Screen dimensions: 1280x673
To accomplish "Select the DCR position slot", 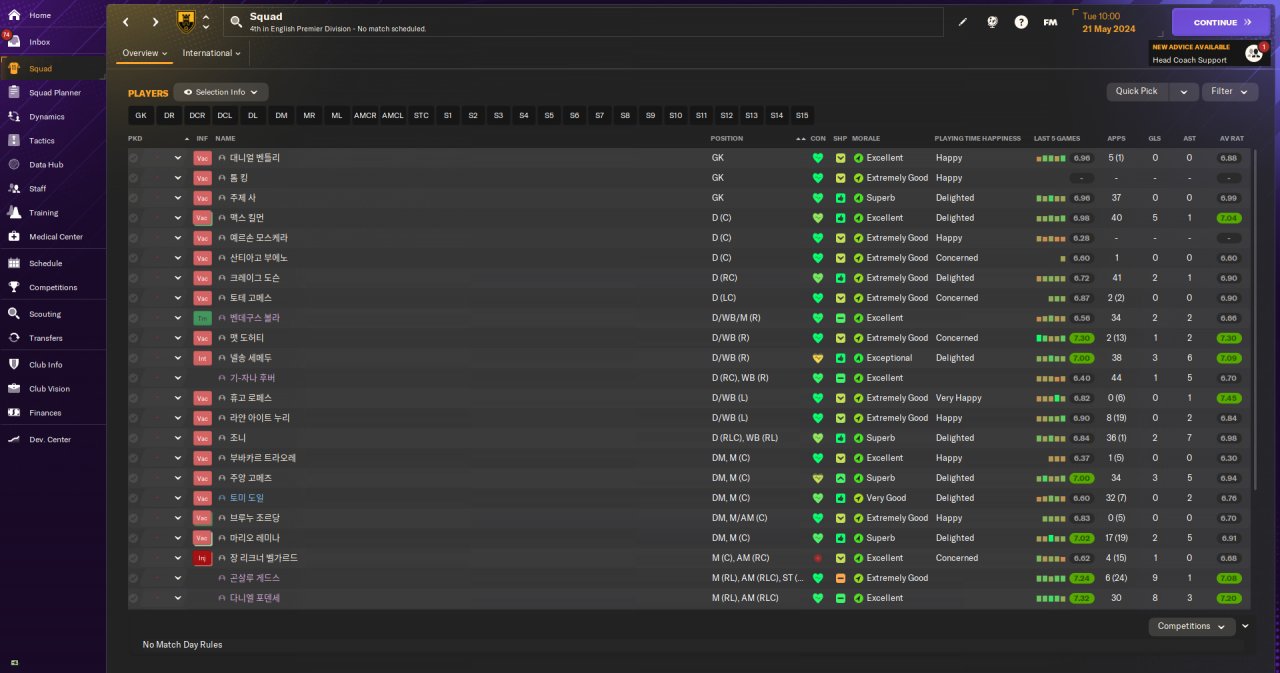I will pyautogui.click(x=197, y=115).
